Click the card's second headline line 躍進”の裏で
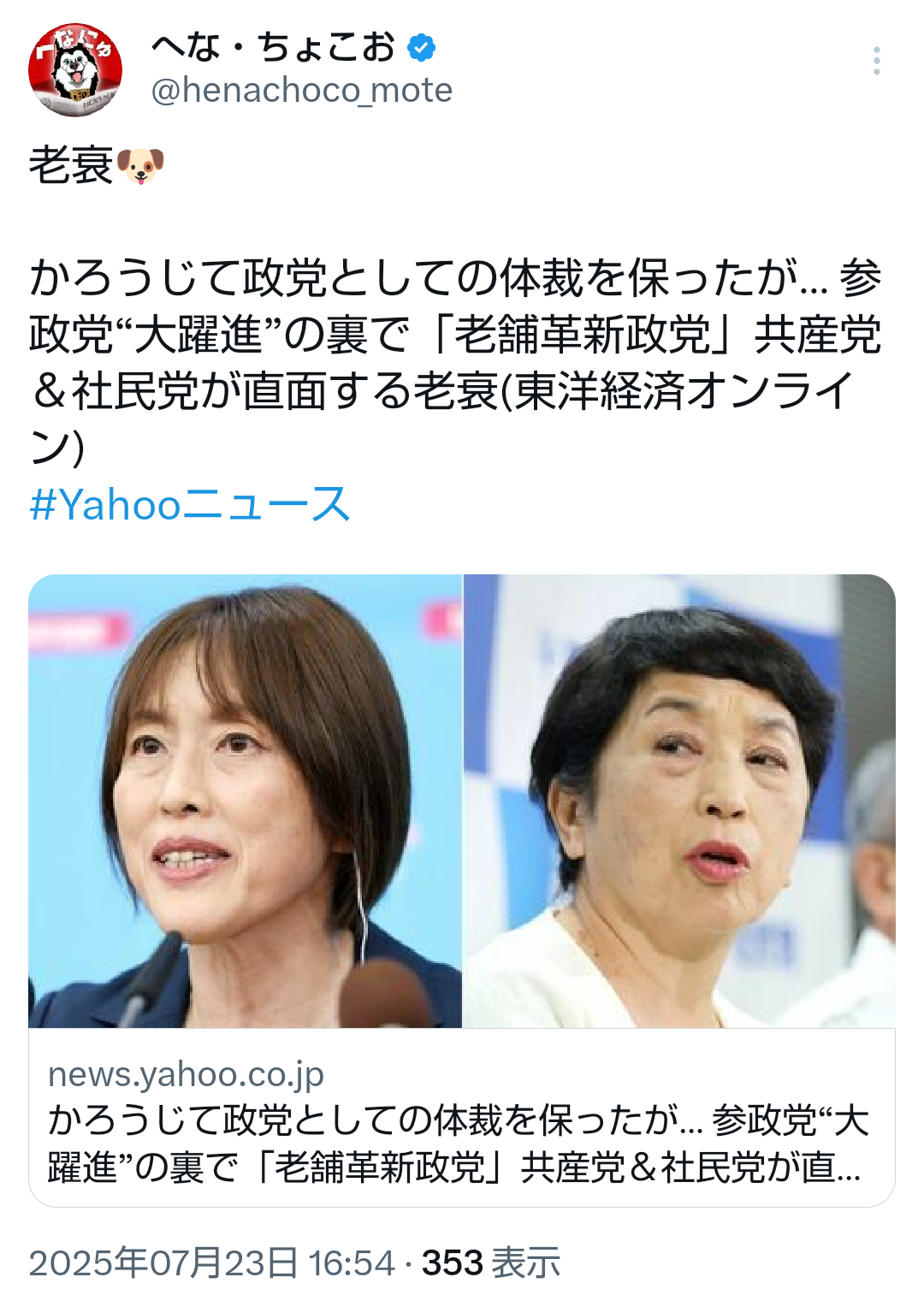 coord(454,1167)
